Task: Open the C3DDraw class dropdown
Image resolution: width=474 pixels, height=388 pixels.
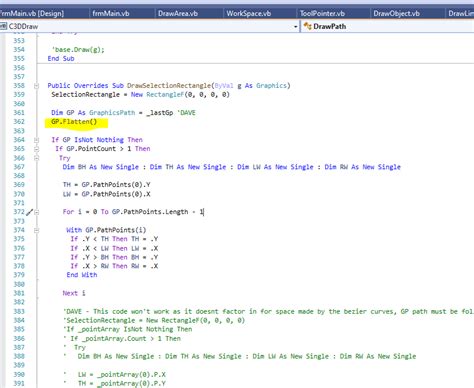Action: click(x=295, y=26)
